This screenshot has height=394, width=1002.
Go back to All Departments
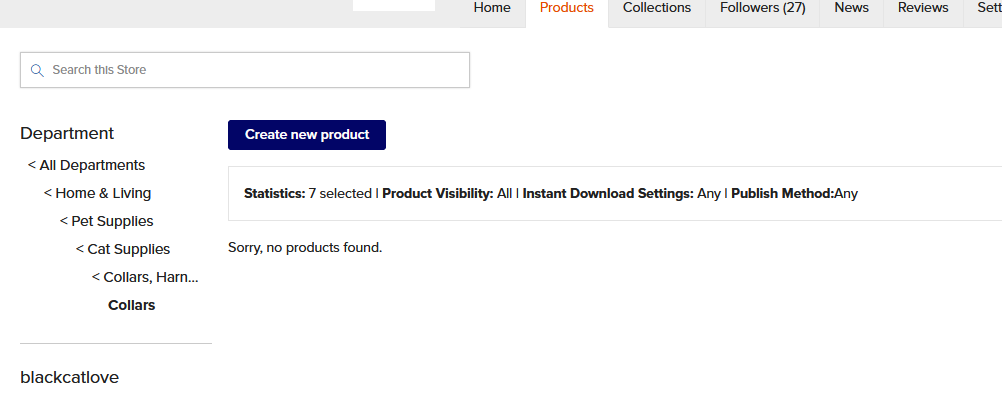(86, 165)
